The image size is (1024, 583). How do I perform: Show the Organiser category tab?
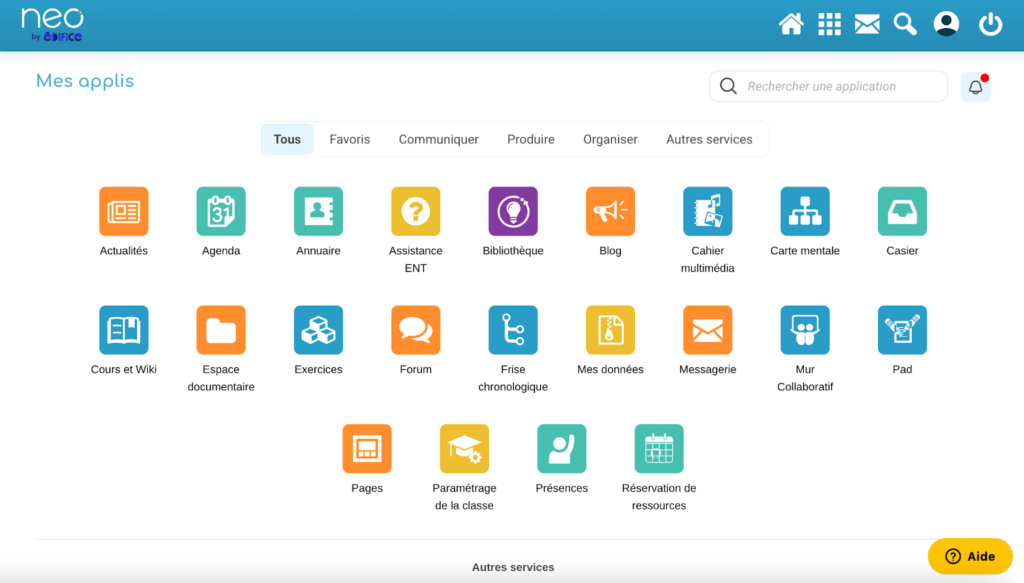coord(610,139)
